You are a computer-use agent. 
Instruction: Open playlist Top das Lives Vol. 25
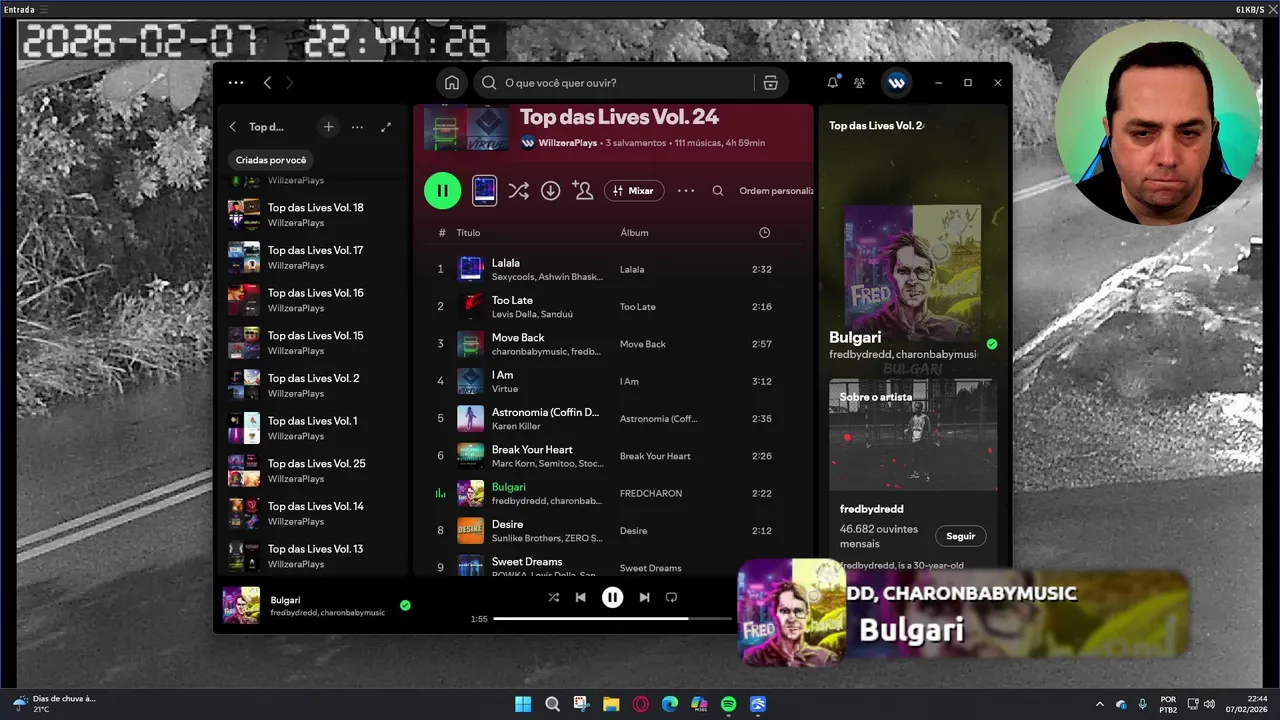313,470
